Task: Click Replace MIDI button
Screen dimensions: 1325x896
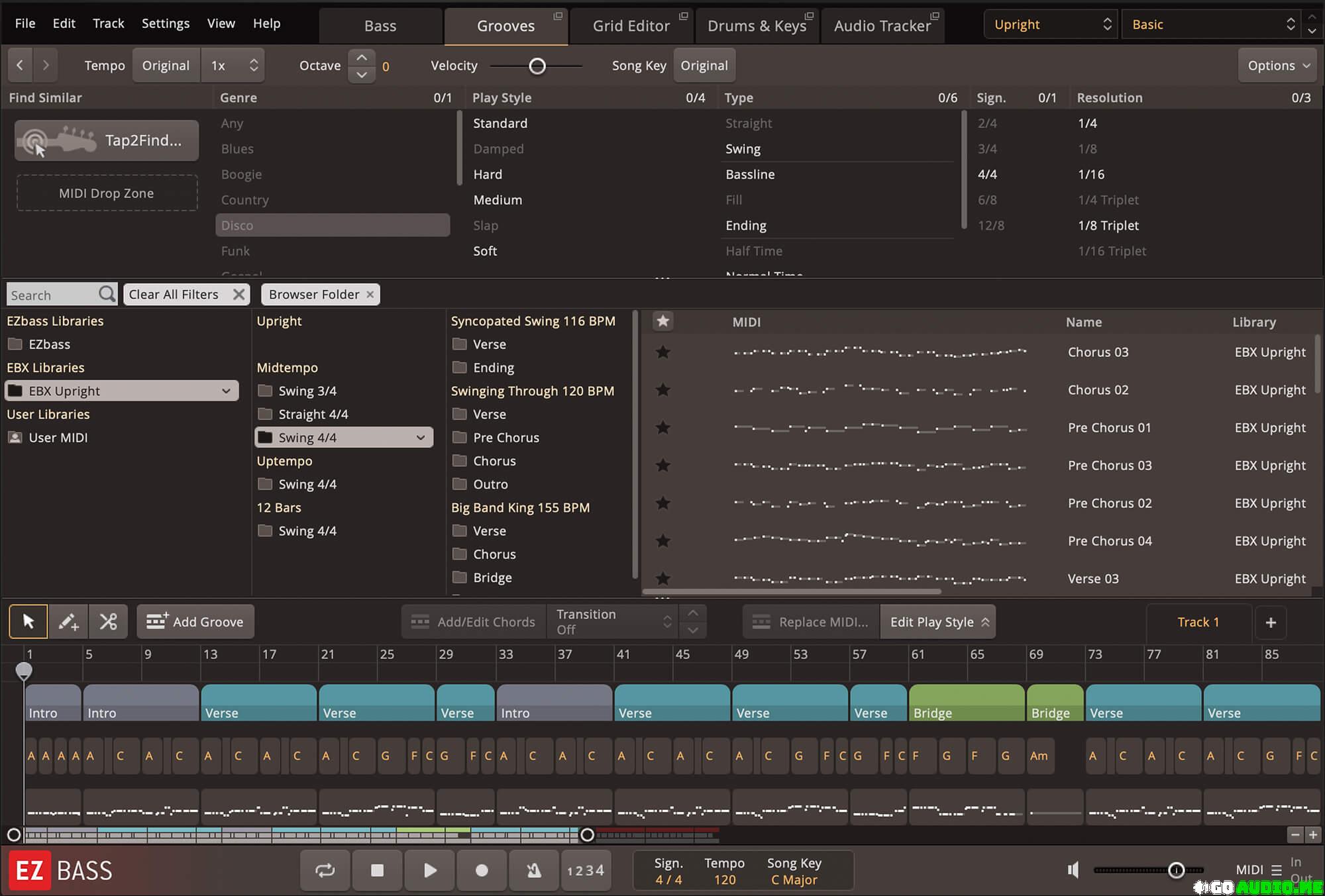Action: tap(811, 621)
